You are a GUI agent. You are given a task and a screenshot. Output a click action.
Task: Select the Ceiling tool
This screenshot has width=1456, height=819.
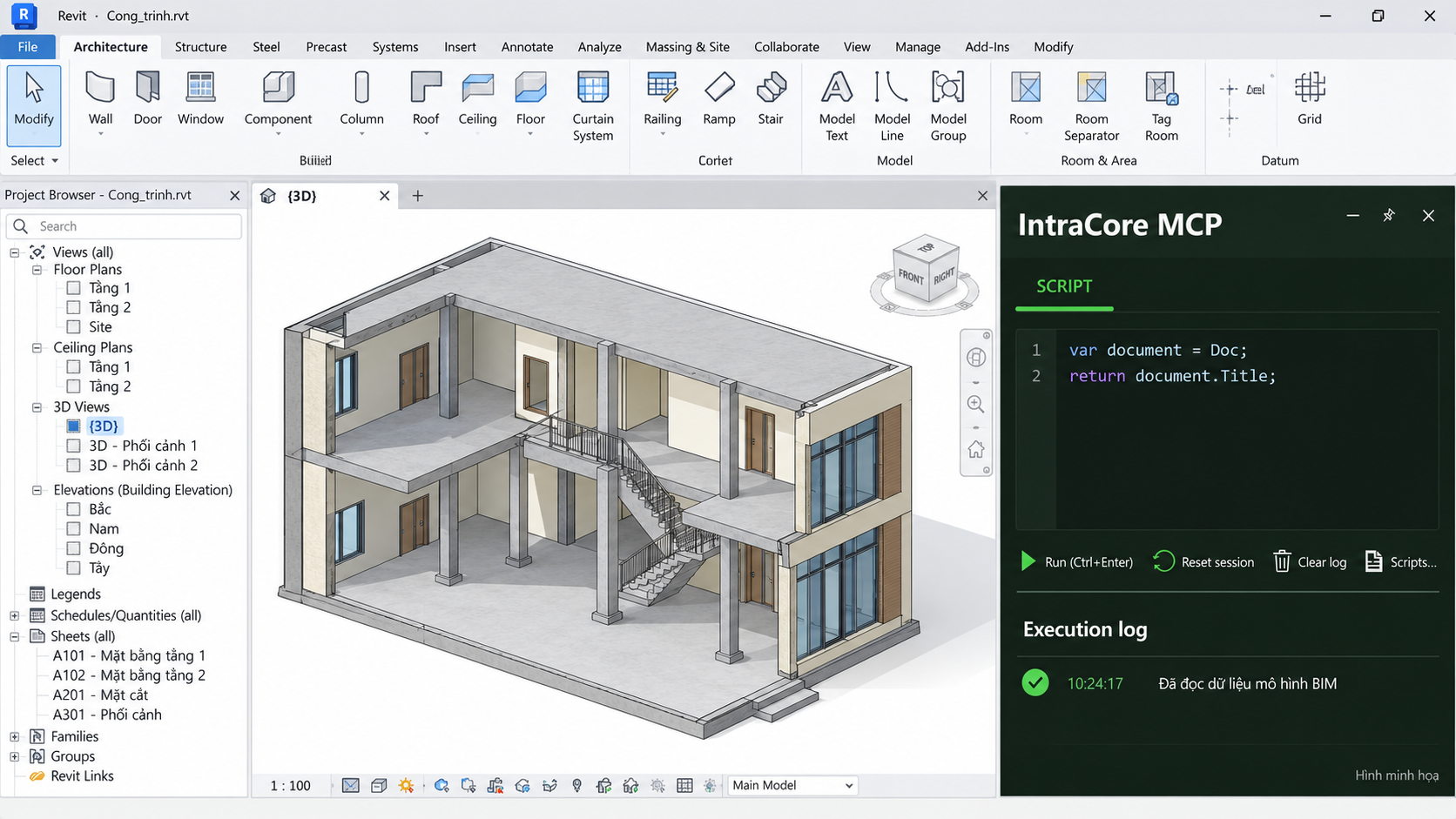click(x=477, y=99)
